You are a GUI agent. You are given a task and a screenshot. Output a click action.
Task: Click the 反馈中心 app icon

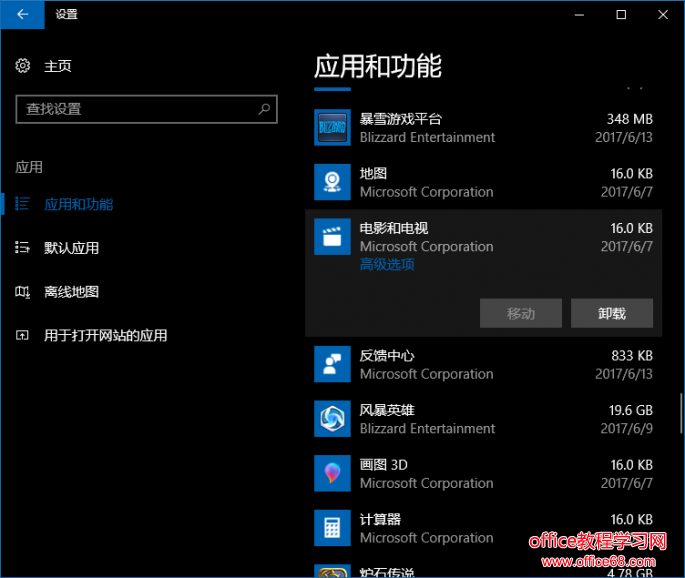pyautogui.click(x=332, y=364)
